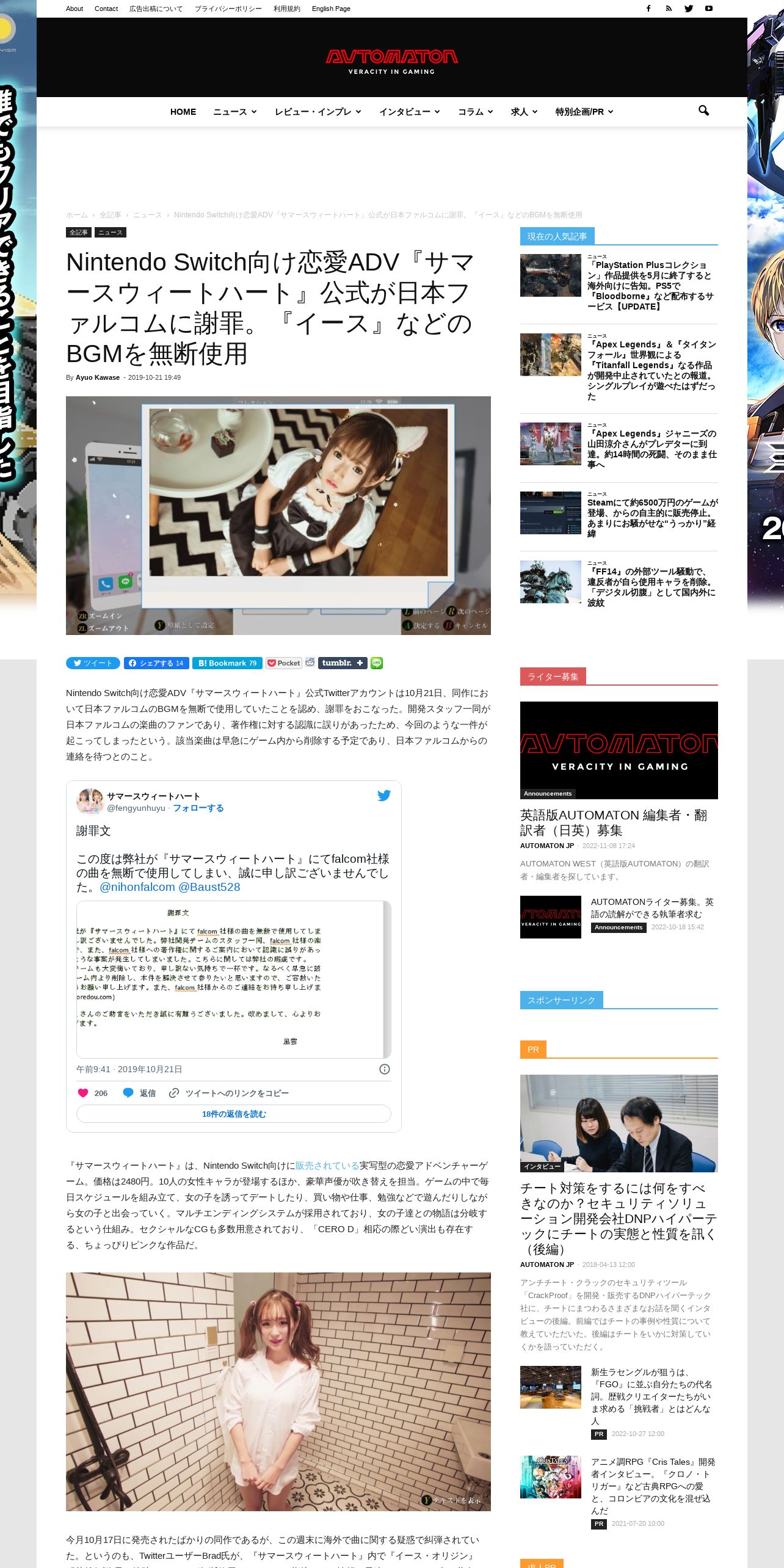Click the article header image

tap(278, 515)
